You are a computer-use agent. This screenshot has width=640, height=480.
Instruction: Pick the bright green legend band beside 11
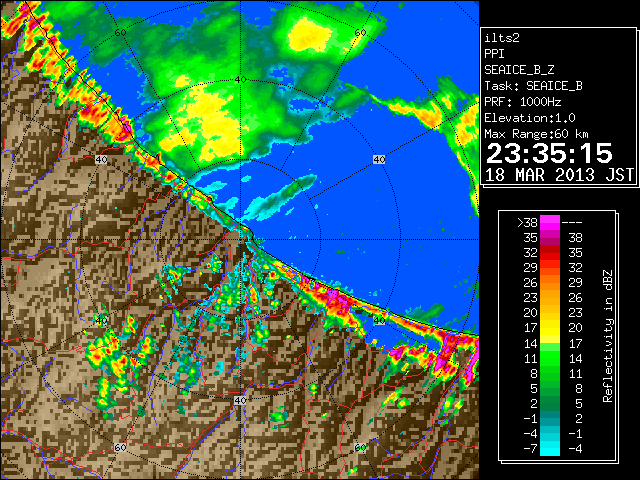pyautogui.click(x=550, y=356)
